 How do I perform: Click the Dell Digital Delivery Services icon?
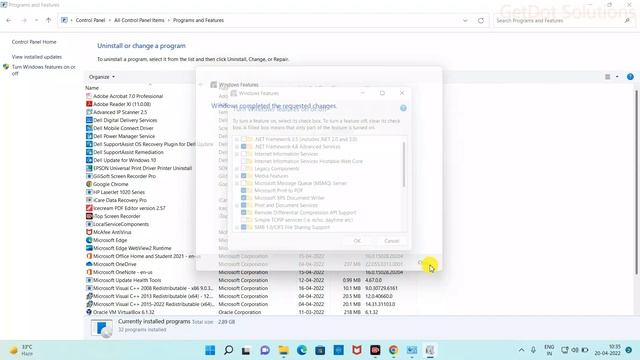[89, 120]
